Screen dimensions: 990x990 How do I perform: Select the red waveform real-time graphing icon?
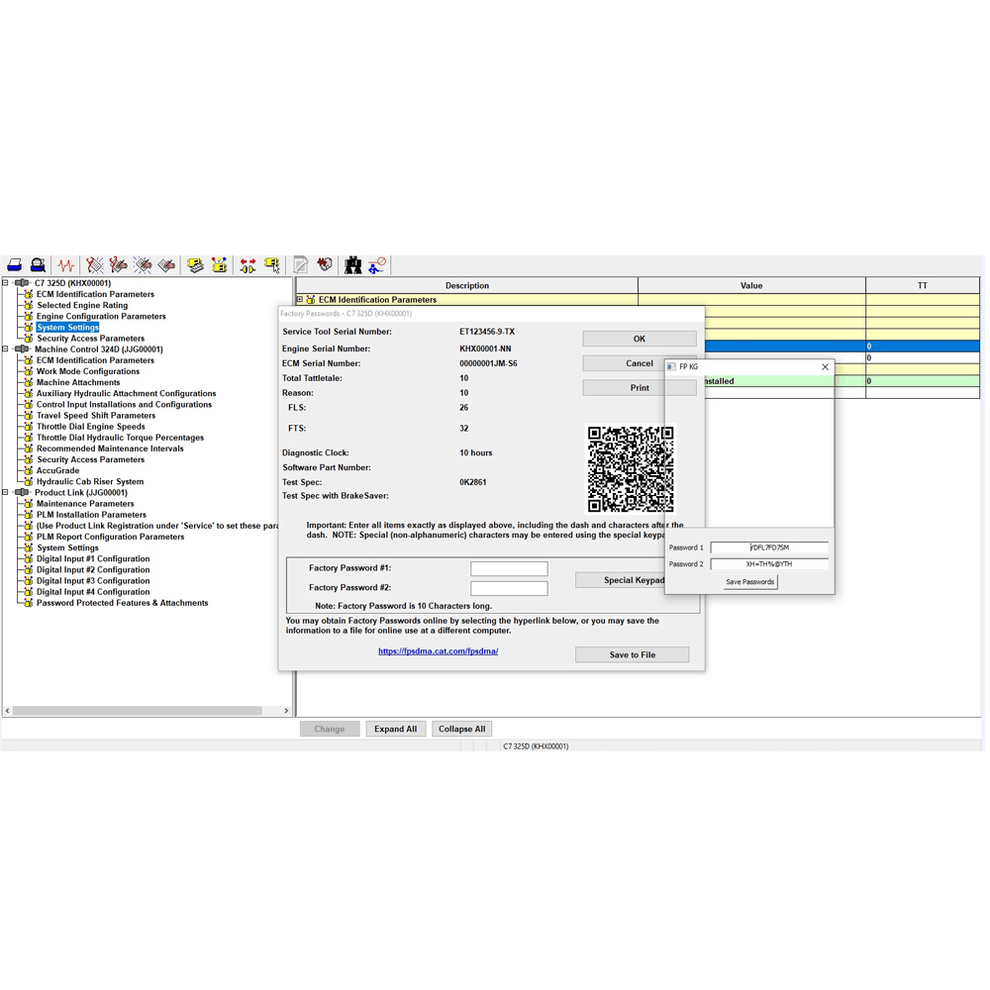pyautogui.click(x=64, y=264)
